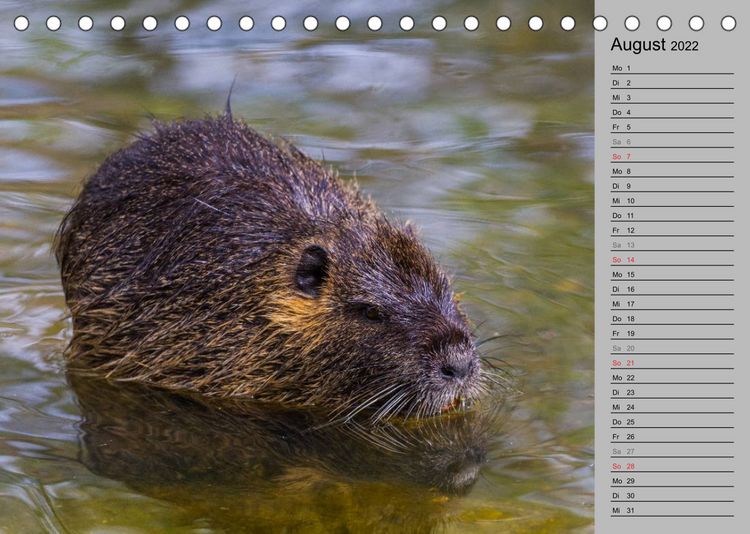Select the red 'So 21' date row
Image resolution: width=750 pixels, height=534 pixels.
click(672, 363)
